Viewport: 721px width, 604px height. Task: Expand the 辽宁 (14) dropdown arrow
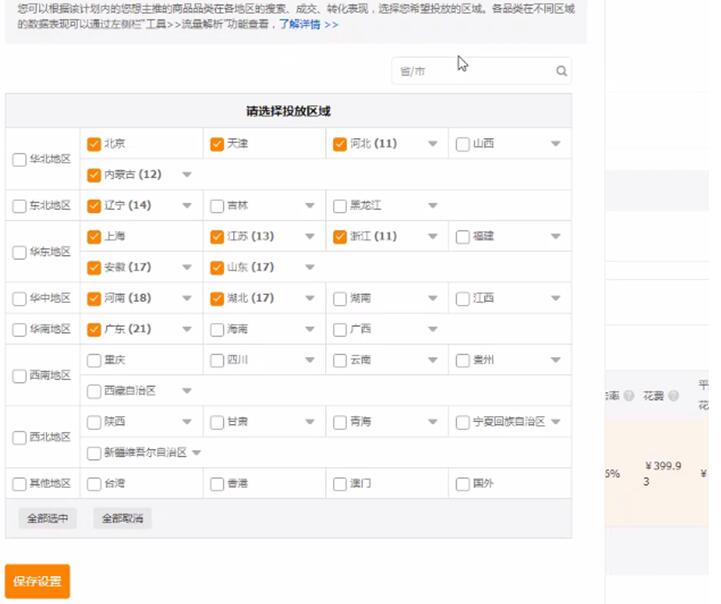coord(187,205)
